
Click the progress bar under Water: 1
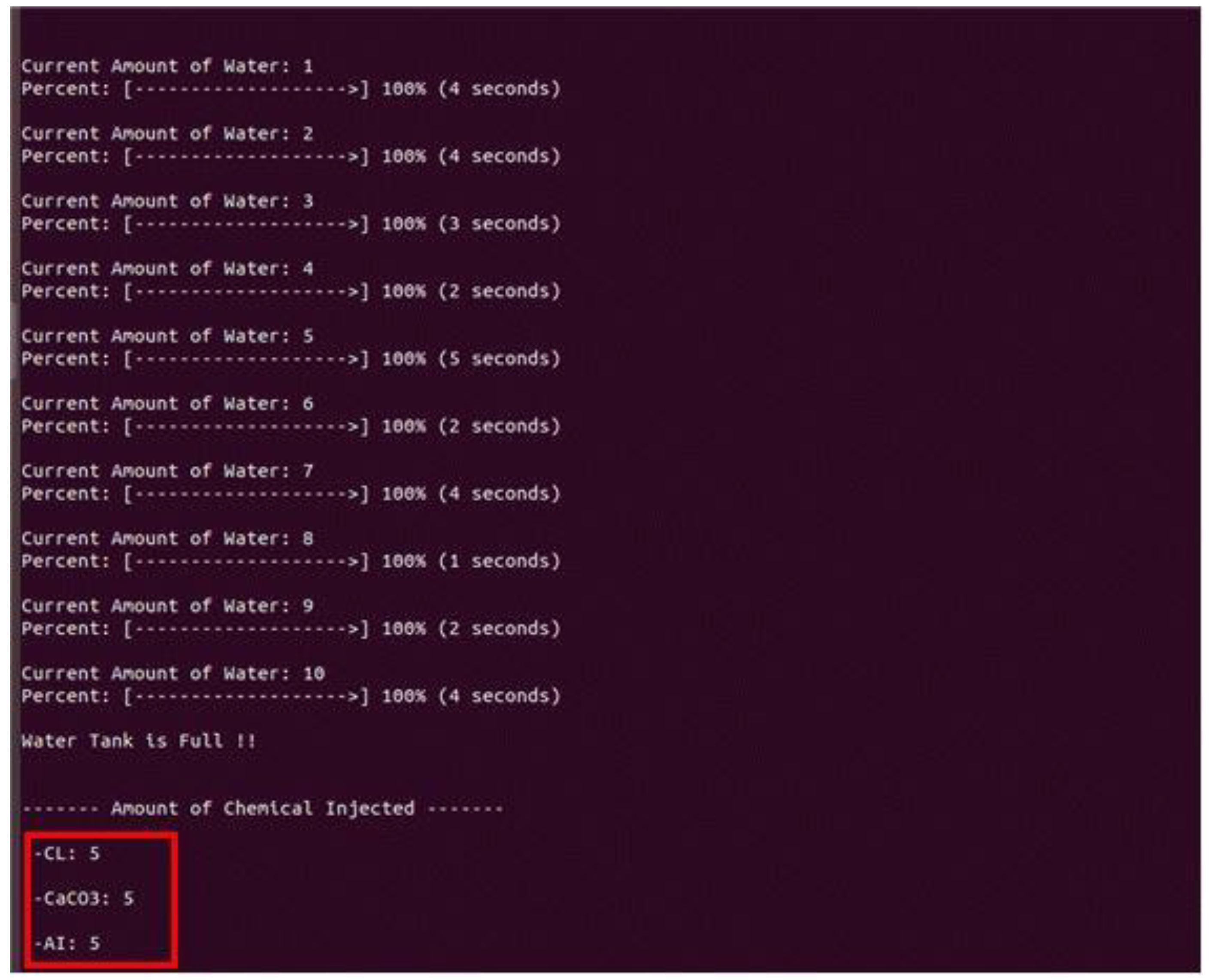click(246, 89)
